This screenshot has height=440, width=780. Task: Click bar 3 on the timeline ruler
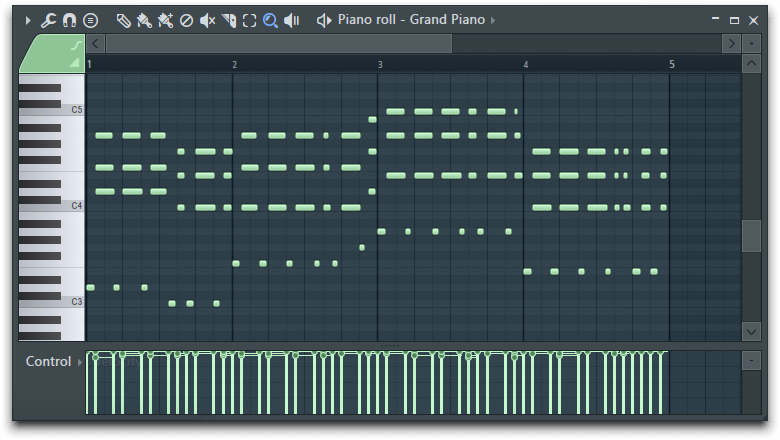tap(380, 64)
